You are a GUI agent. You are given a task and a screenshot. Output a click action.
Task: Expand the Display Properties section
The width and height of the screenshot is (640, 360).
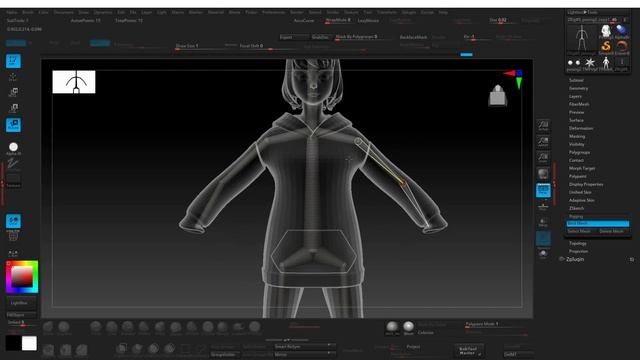pyautogui.click(x=586, y=184)
